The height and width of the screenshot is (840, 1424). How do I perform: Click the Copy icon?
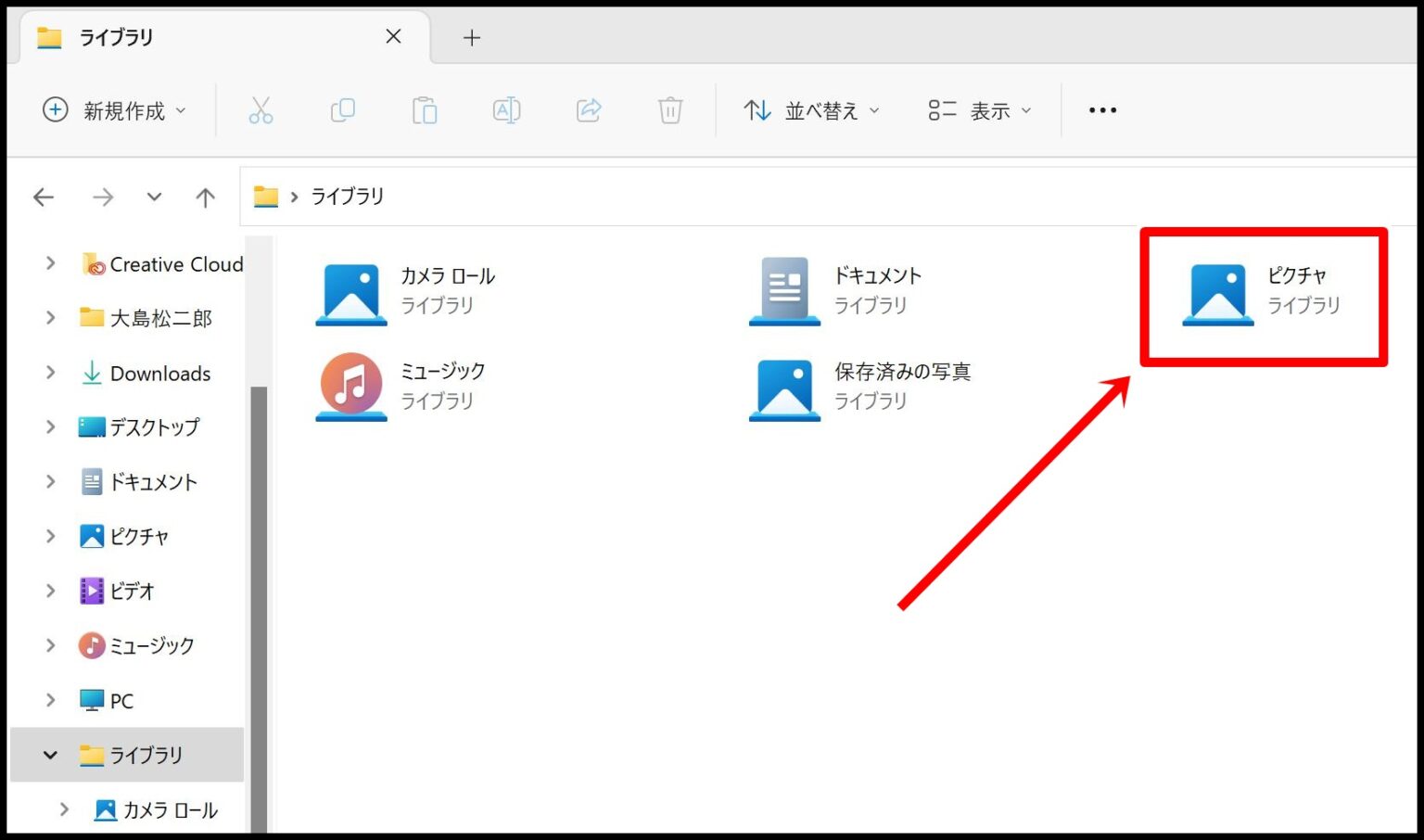342,109
